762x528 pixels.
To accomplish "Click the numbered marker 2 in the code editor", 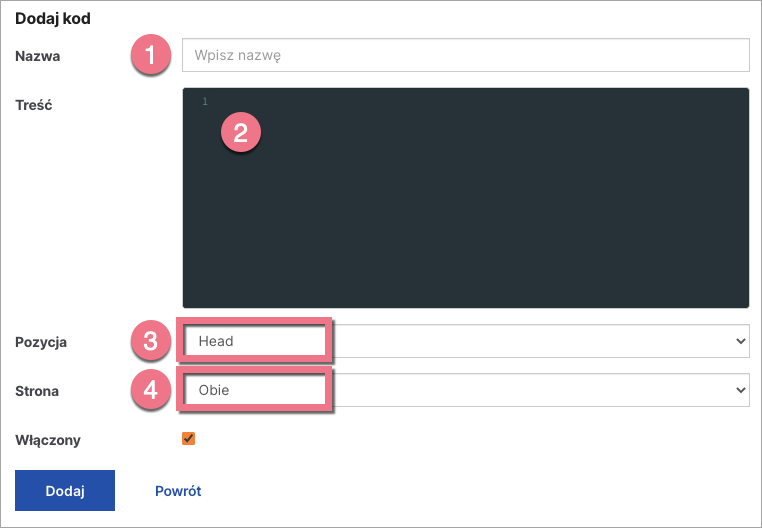I will 240,133.
